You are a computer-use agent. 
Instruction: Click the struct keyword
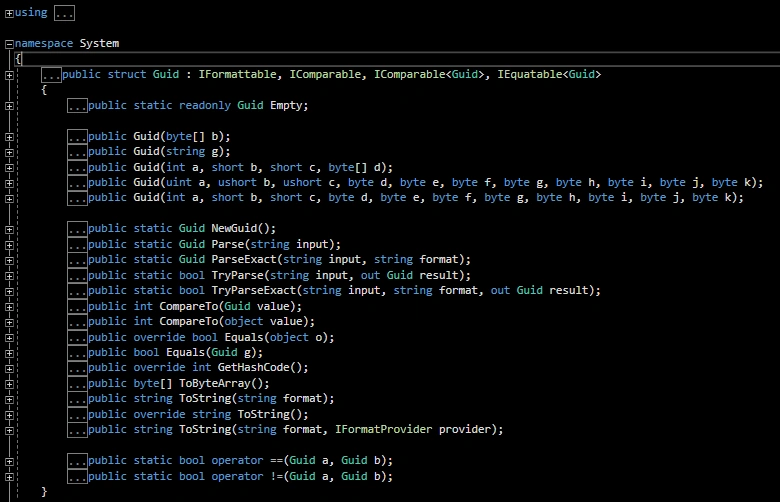coord(127,75)
